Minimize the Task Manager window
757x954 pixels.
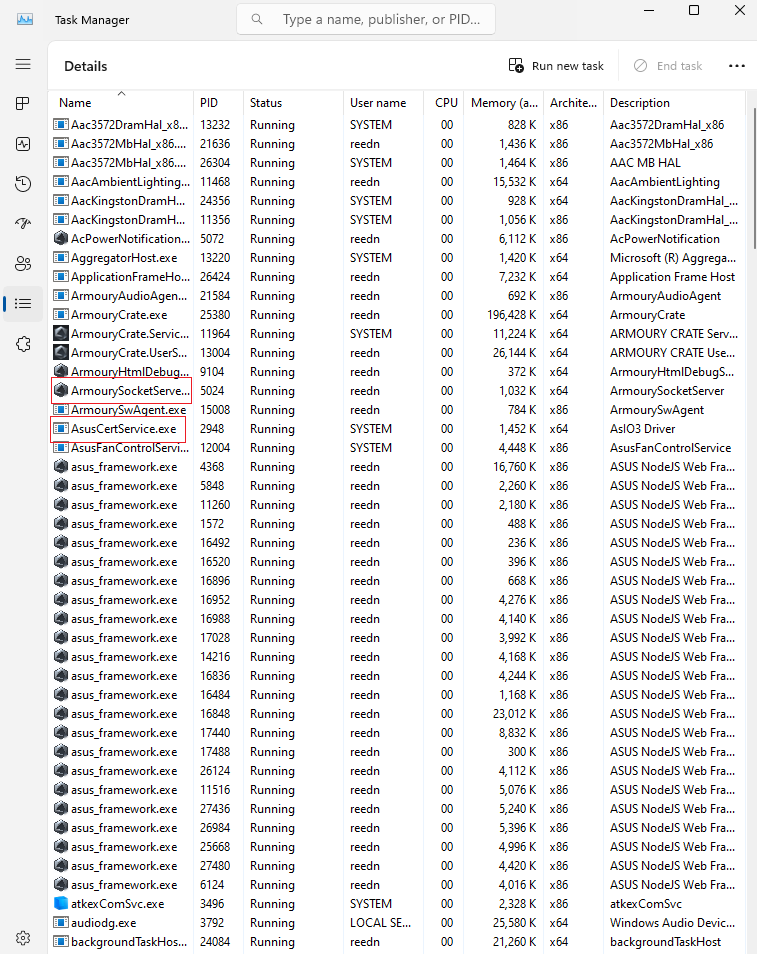coord(649,10)
